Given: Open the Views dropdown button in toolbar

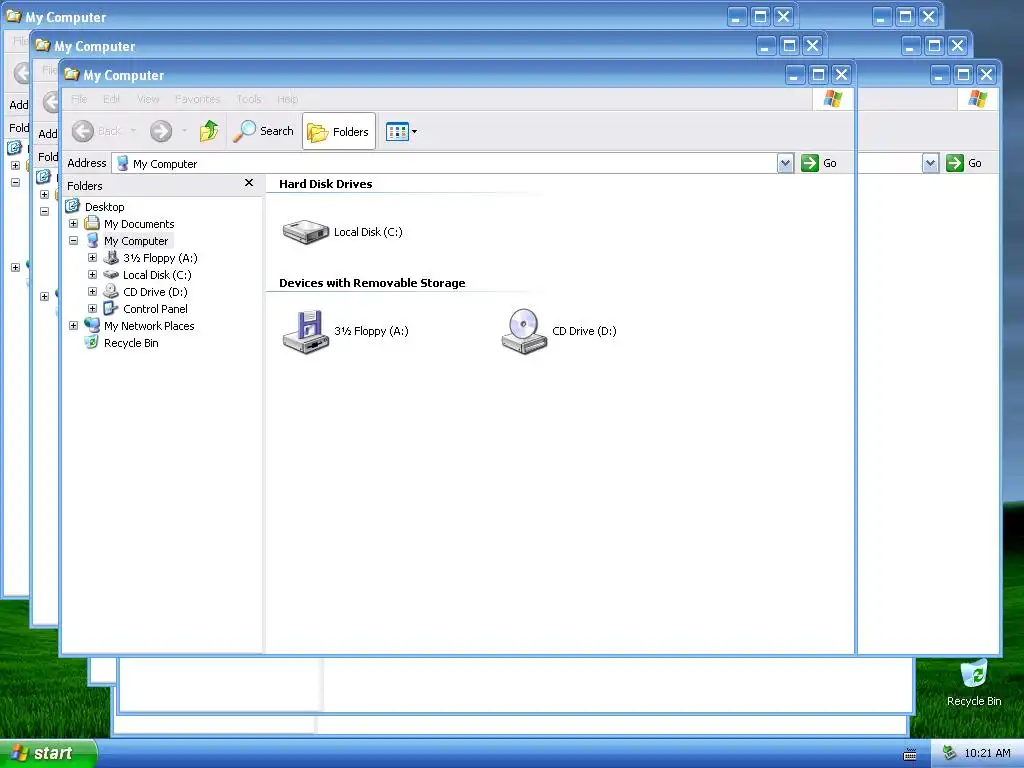Looking at the screenshot, I should [401, 131].
